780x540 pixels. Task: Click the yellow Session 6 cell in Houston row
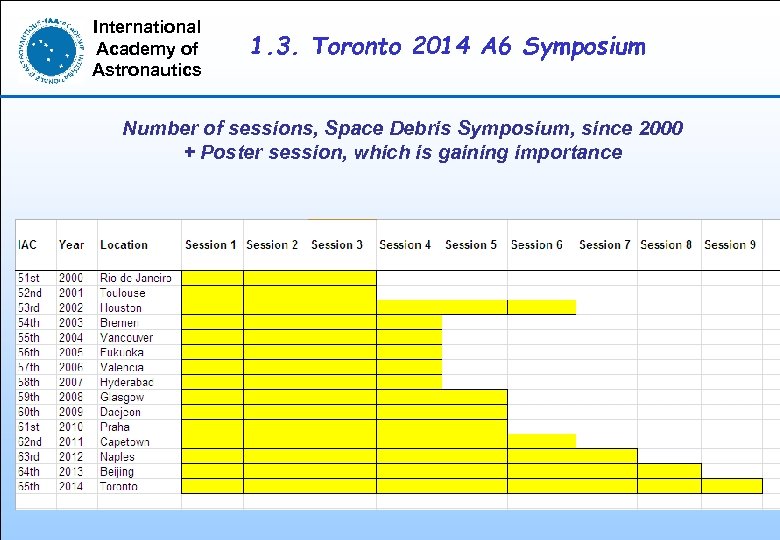coord(542,307)
